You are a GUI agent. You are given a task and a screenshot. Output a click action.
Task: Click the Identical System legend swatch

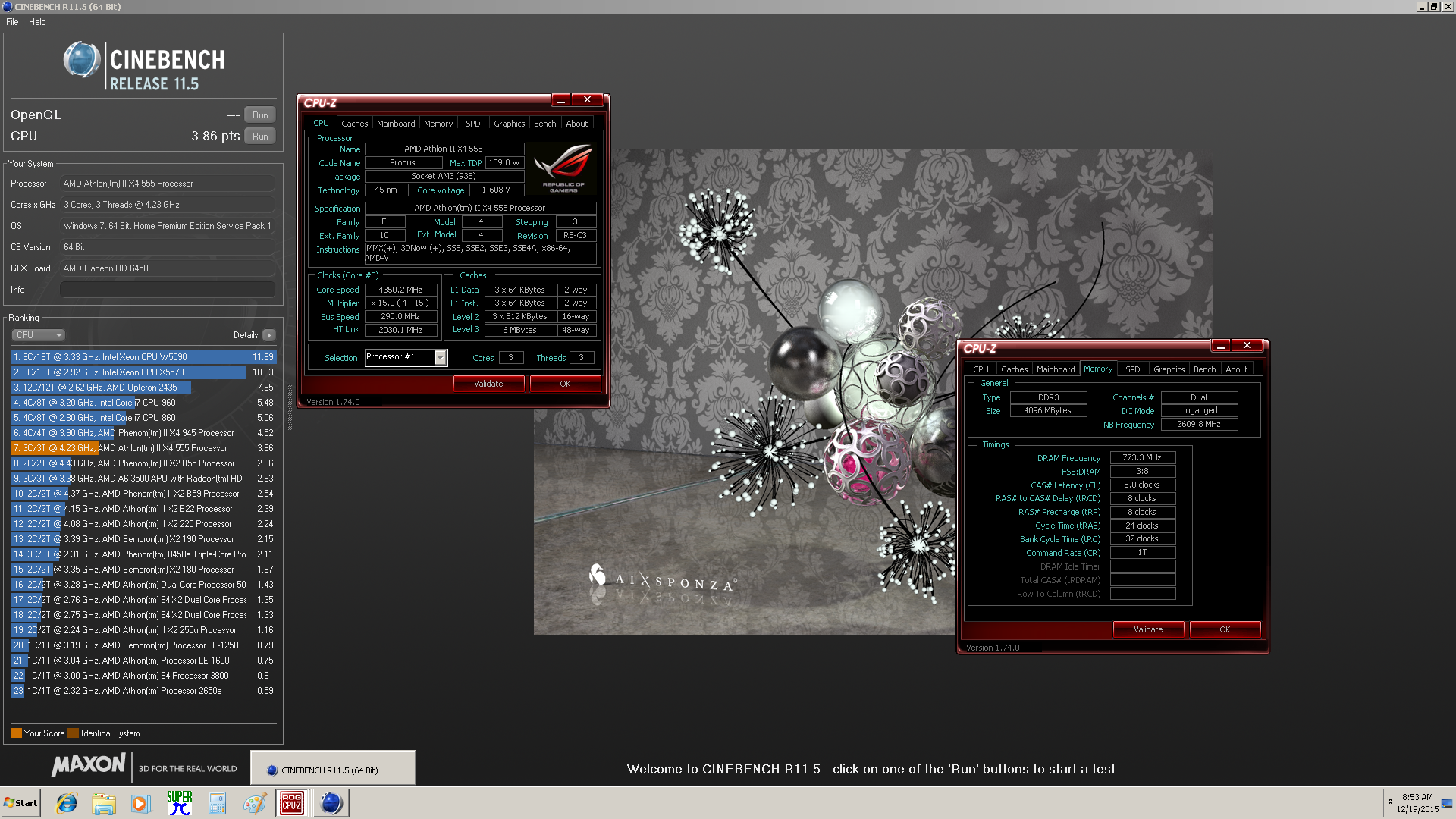73,733
